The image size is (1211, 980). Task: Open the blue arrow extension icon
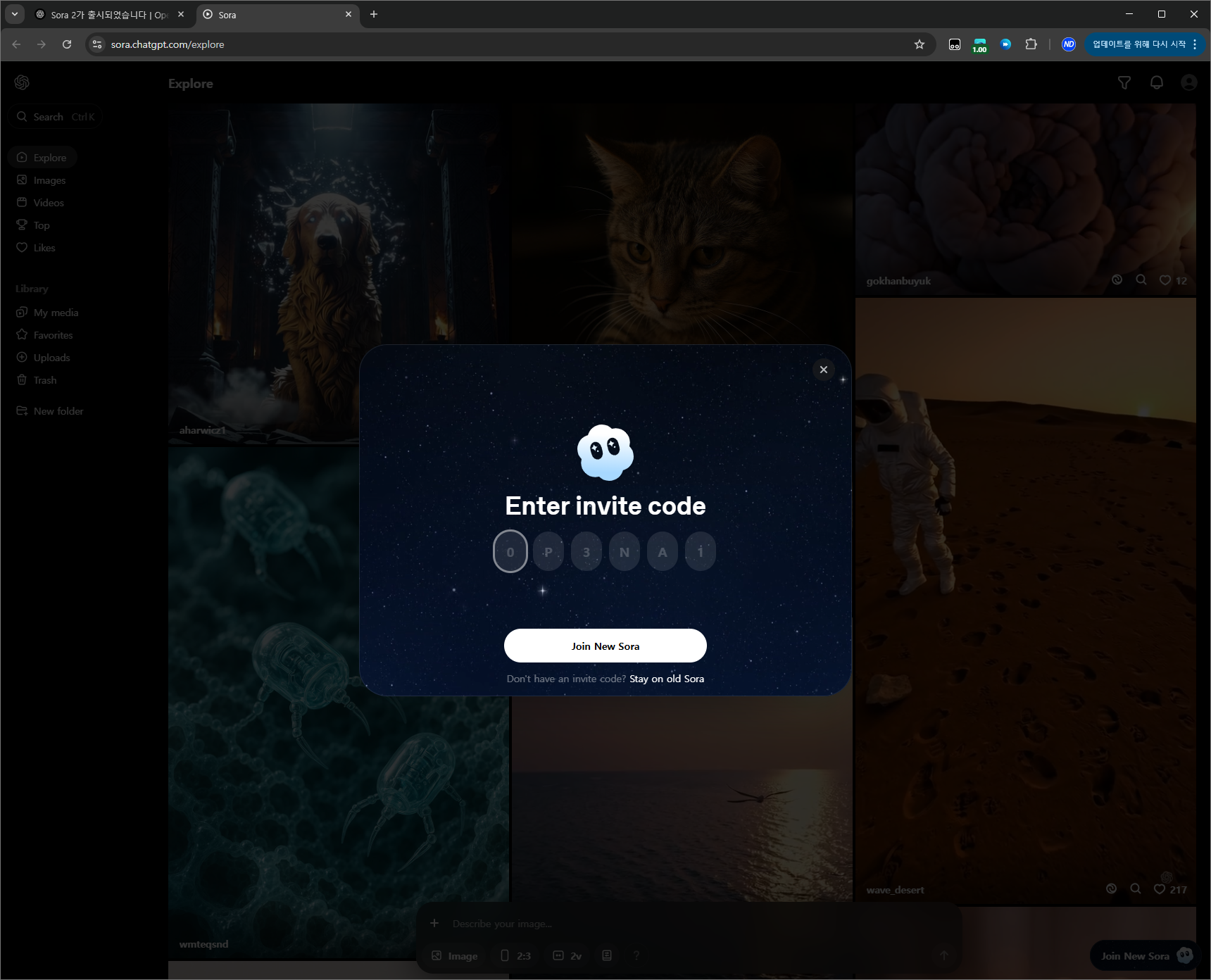click(x=1006, y=44)
